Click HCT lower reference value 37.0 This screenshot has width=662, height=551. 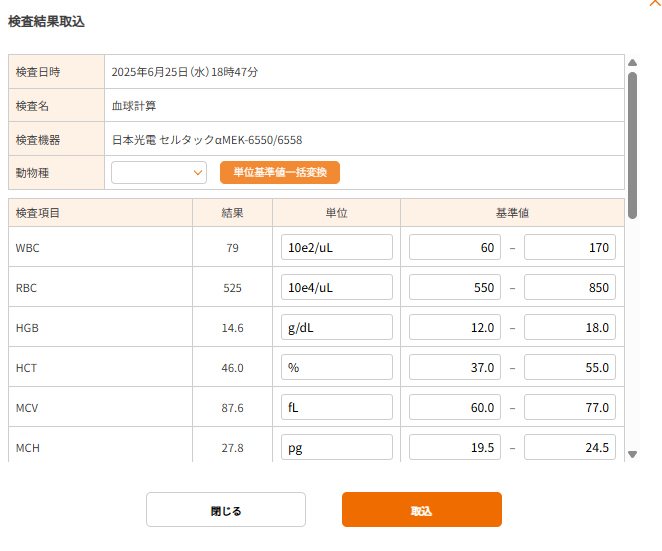(455, 367)
